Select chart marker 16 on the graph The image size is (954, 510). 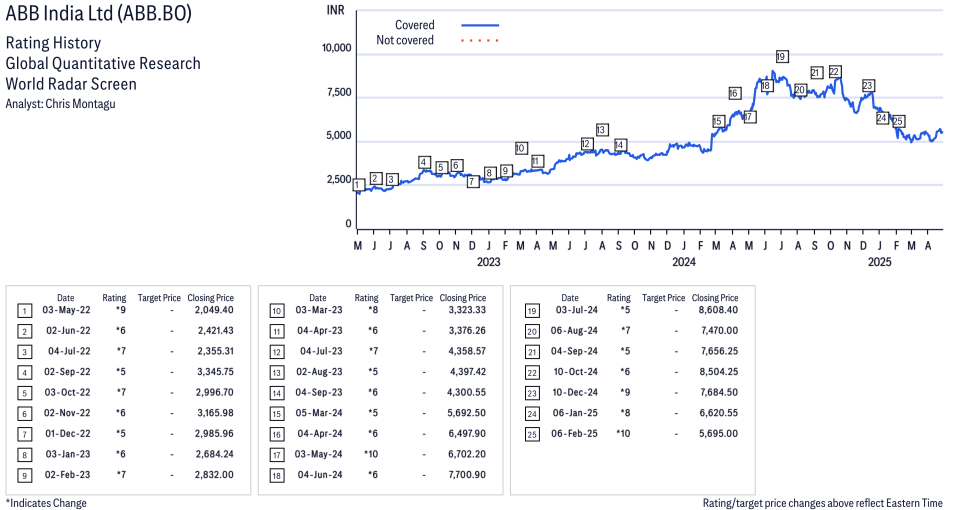click(x=734, y=93)
